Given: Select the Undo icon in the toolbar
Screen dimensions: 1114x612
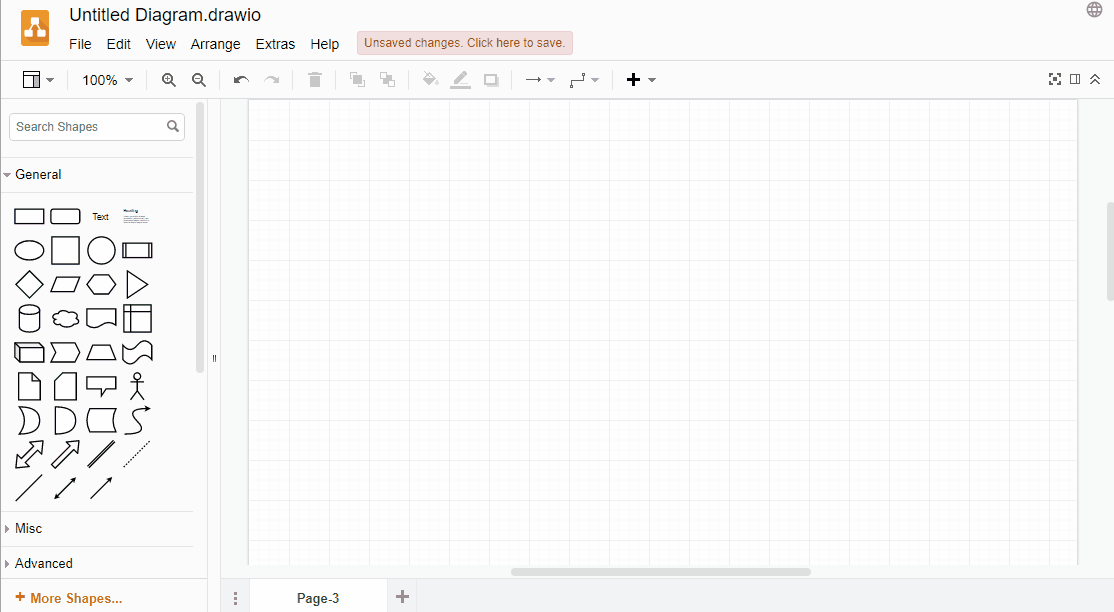Looking at the screenshot, I should tap(240, 79).
